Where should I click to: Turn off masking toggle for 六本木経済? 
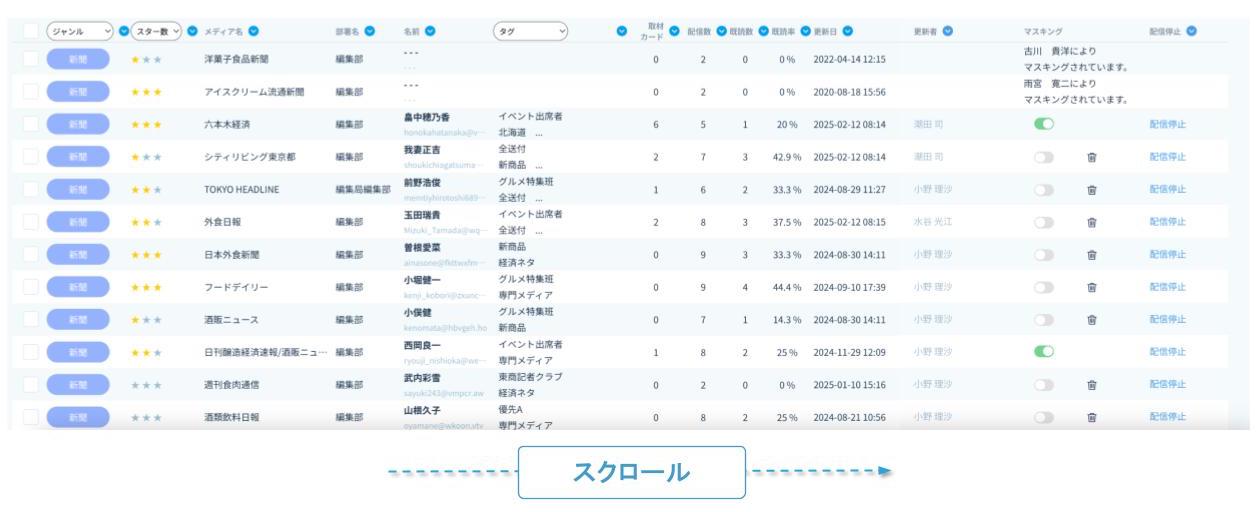click(1046, 124)
